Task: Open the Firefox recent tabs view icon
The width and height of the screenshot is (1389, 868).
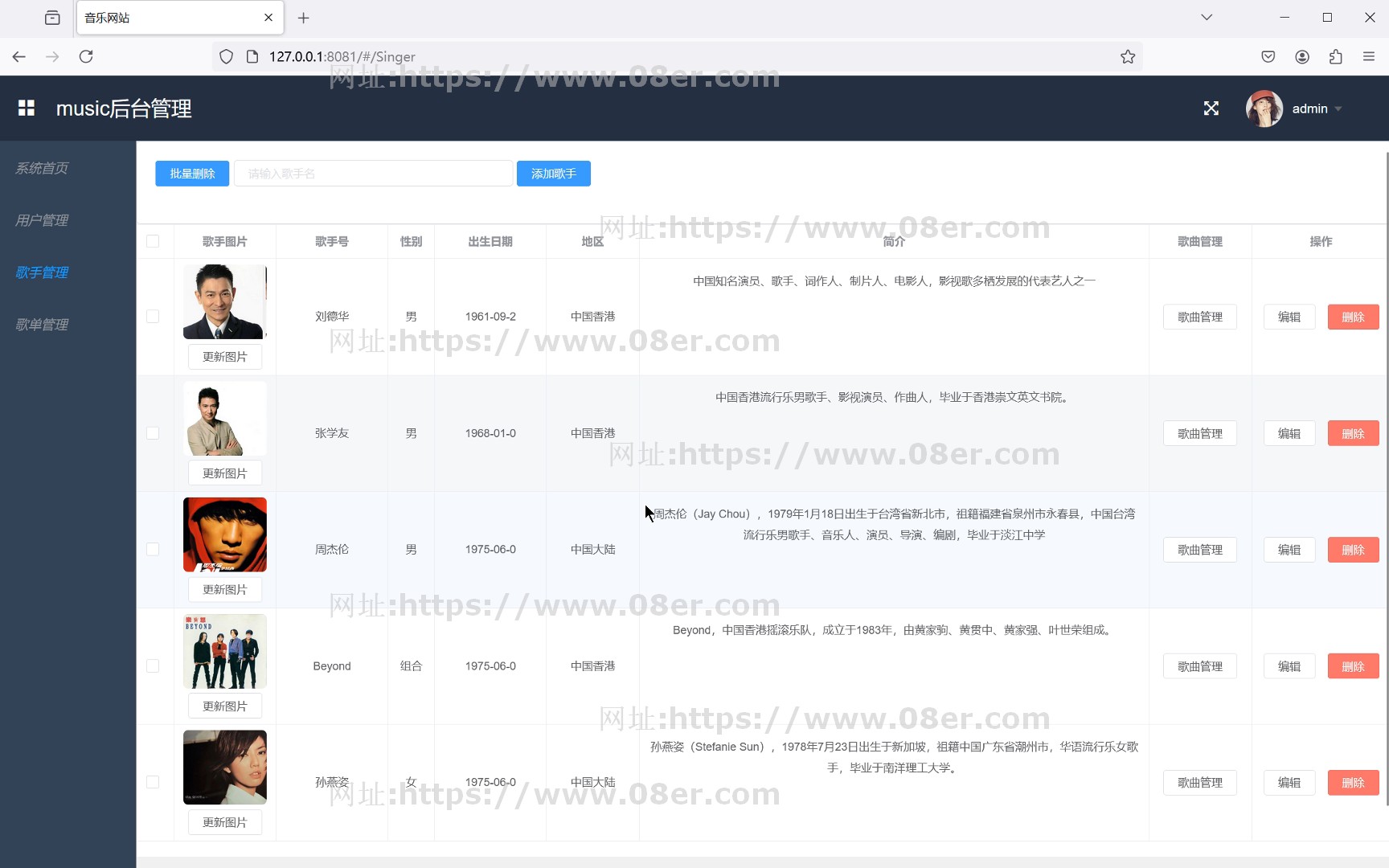Action: 52,18
